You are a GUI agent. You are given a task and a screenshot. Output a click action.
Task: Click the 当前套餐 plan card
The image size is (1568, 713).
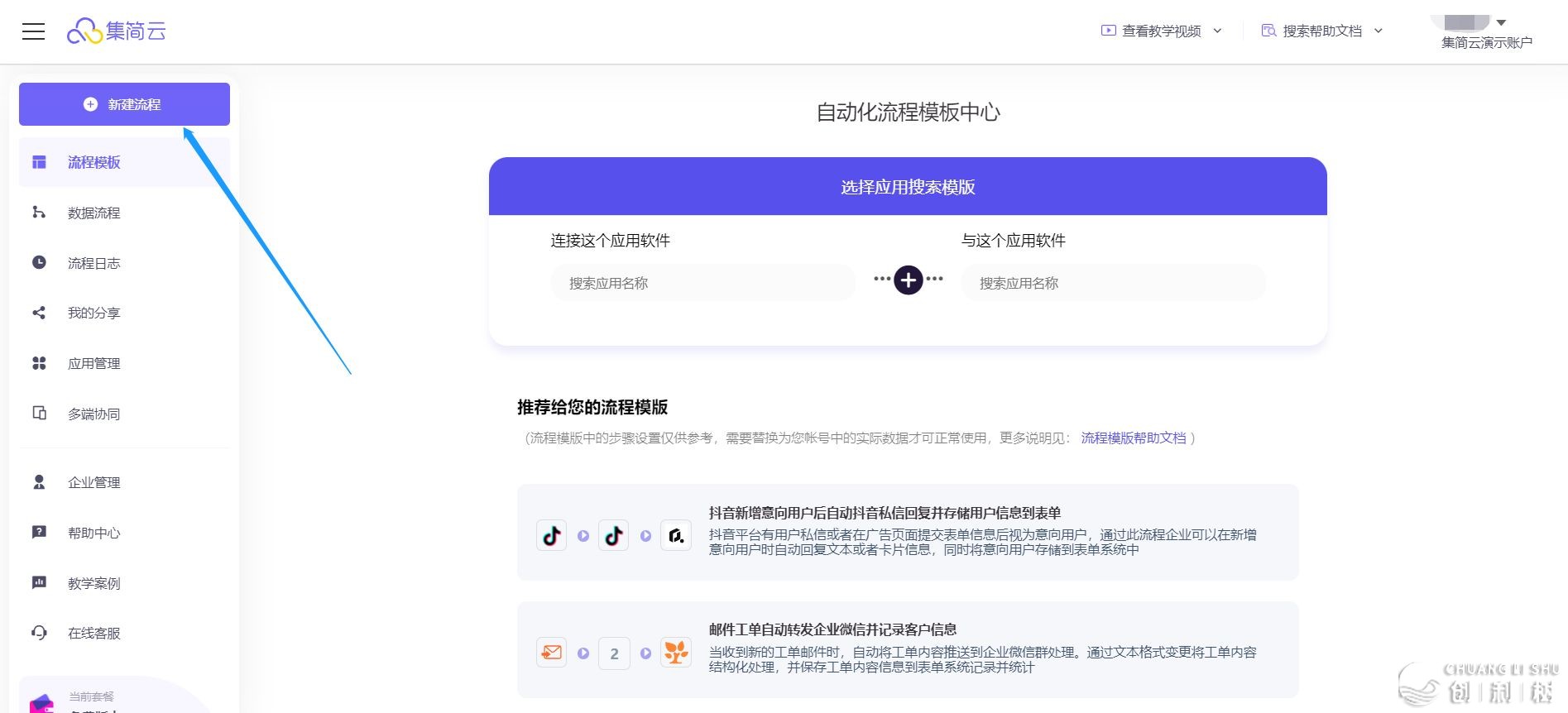116,696
